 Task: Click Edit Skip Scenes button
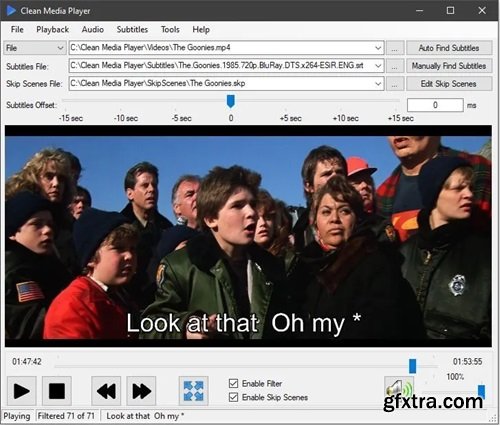[449, 83]
